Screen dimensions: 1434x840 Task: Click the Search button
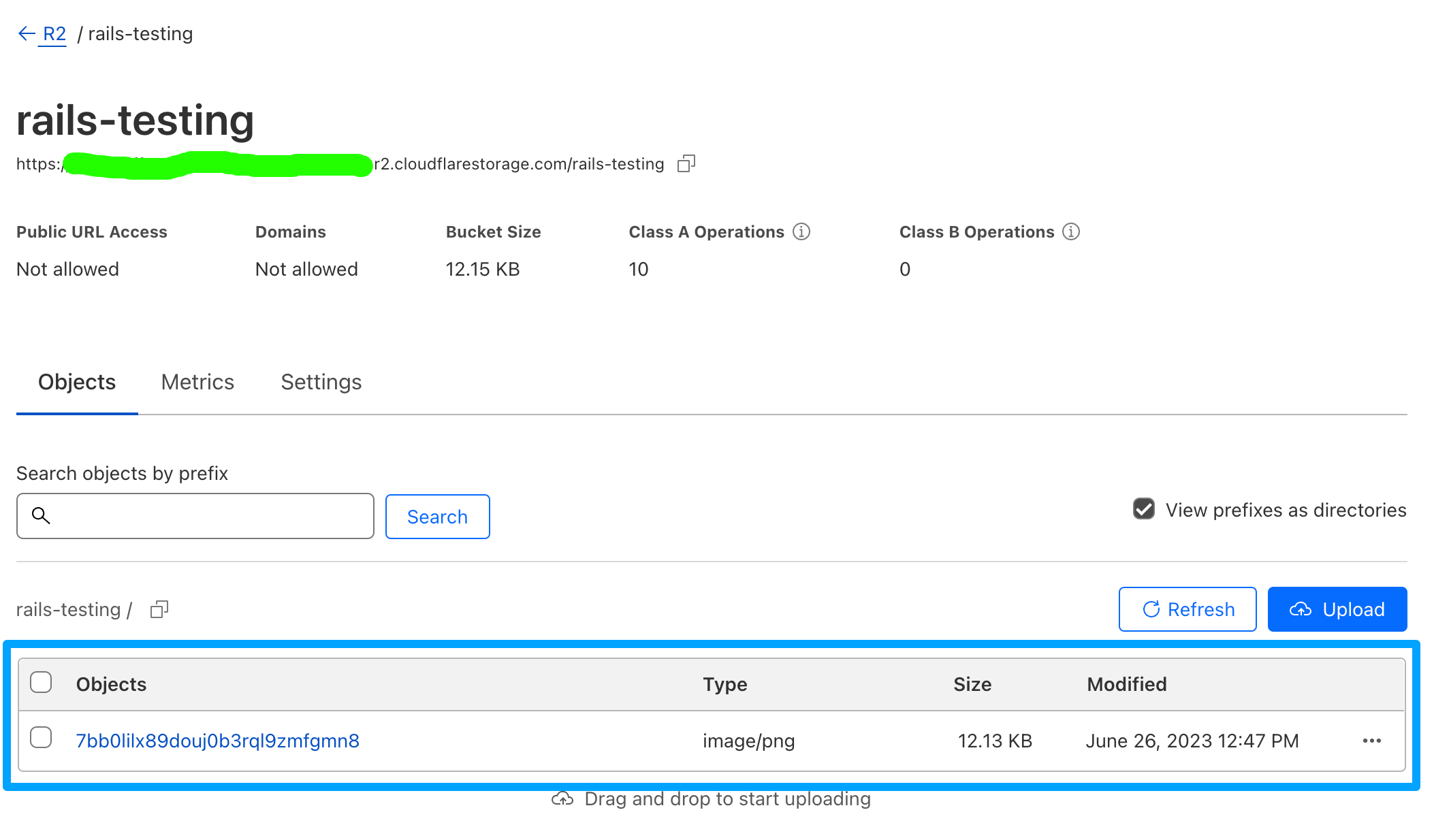[438, 517]
